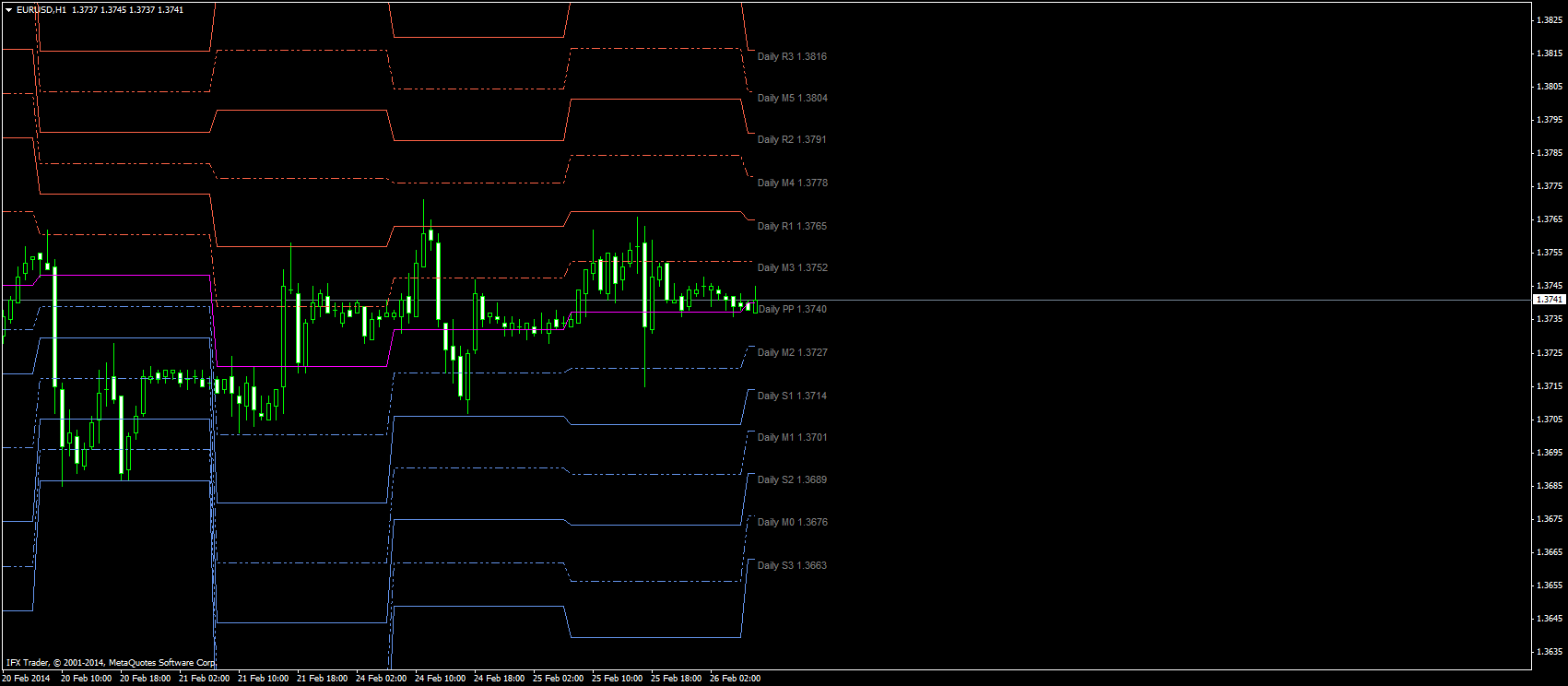The height and width of the screenshot is (686, 1568).
Task: Click the 21 Feb 10:00 time label
Action: click(263, 679)
